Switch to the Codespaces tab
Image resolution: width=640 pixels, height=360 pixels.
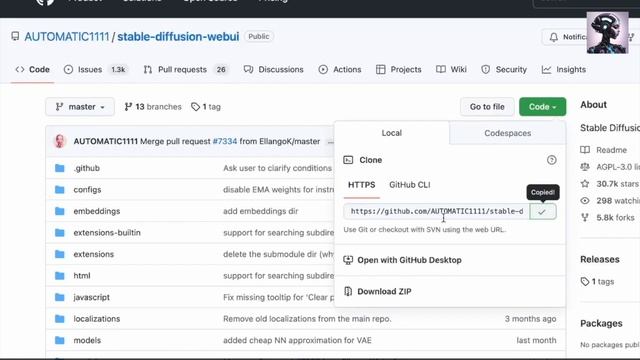[x=507, y=133]
